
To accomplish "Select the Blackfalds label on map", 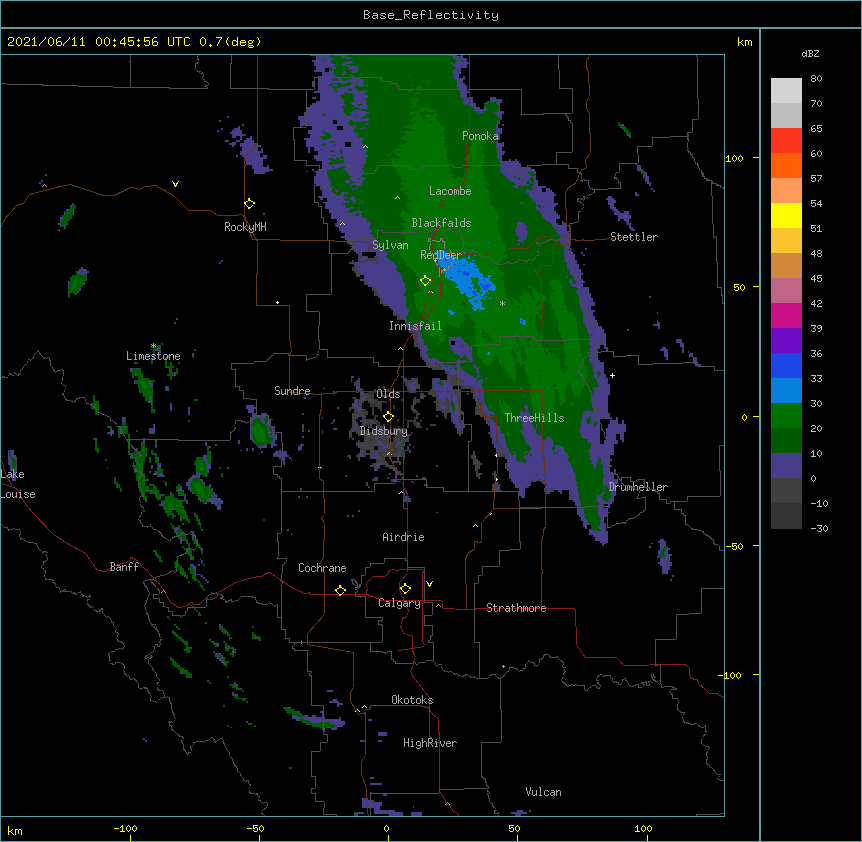I will click(441, 223).
